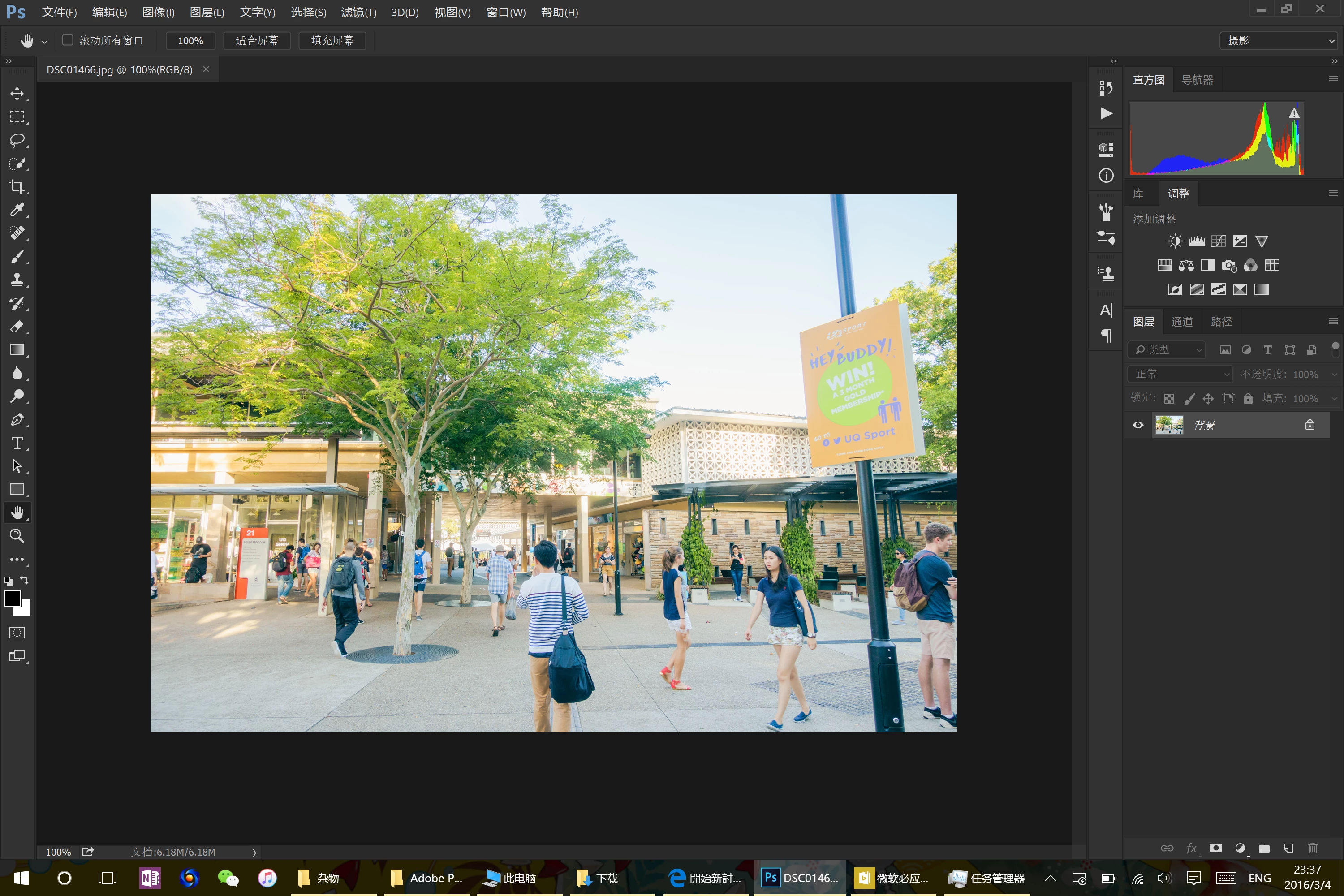This screenshot has width=1344, height=896.
Task: Switch to the 通道 tab
Action: pos(1182,322)
